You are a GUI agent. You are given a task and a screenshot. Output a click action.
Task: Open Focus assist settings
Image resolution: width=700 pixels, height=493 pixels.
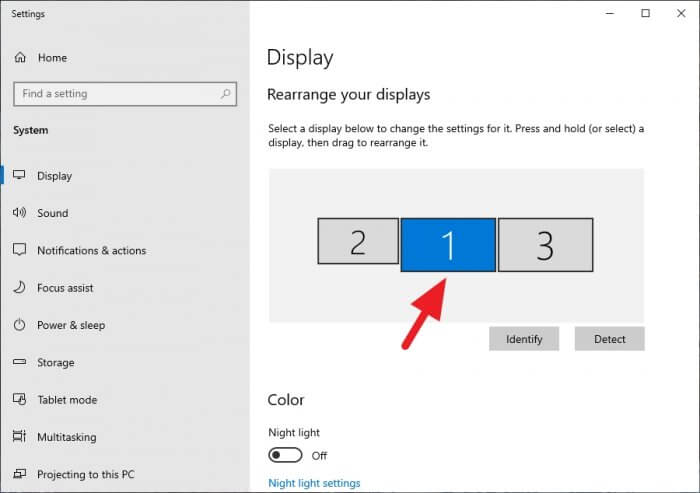tap(125, 288)
